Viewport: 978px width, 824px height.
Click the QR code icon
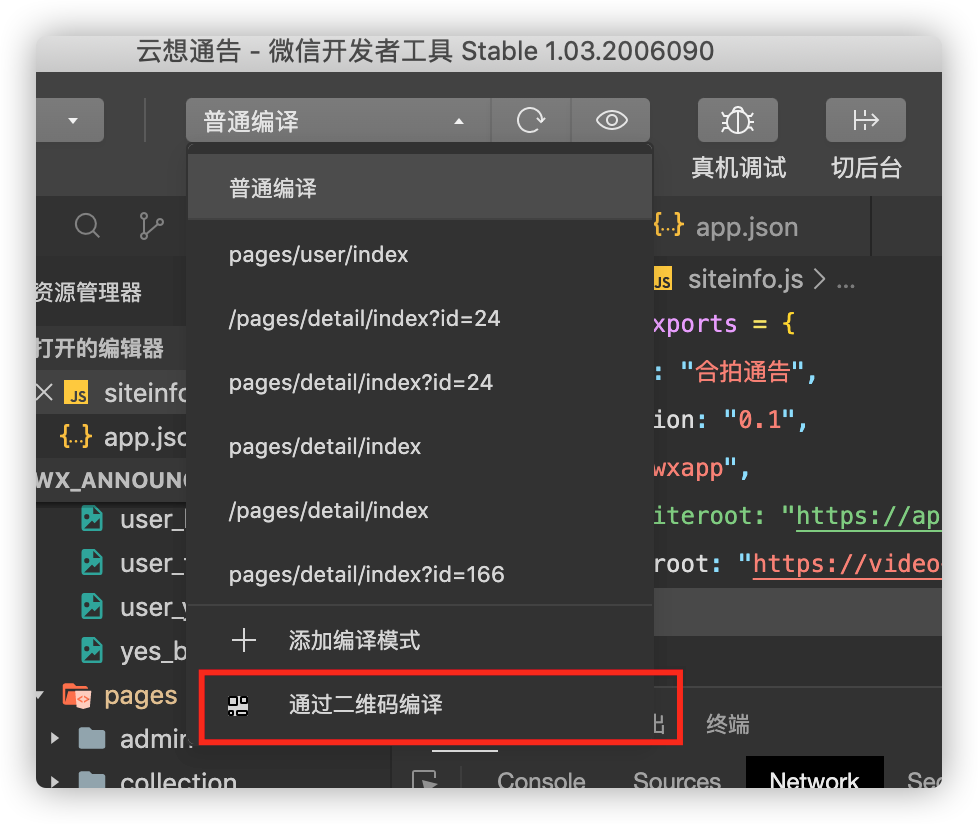238,705
